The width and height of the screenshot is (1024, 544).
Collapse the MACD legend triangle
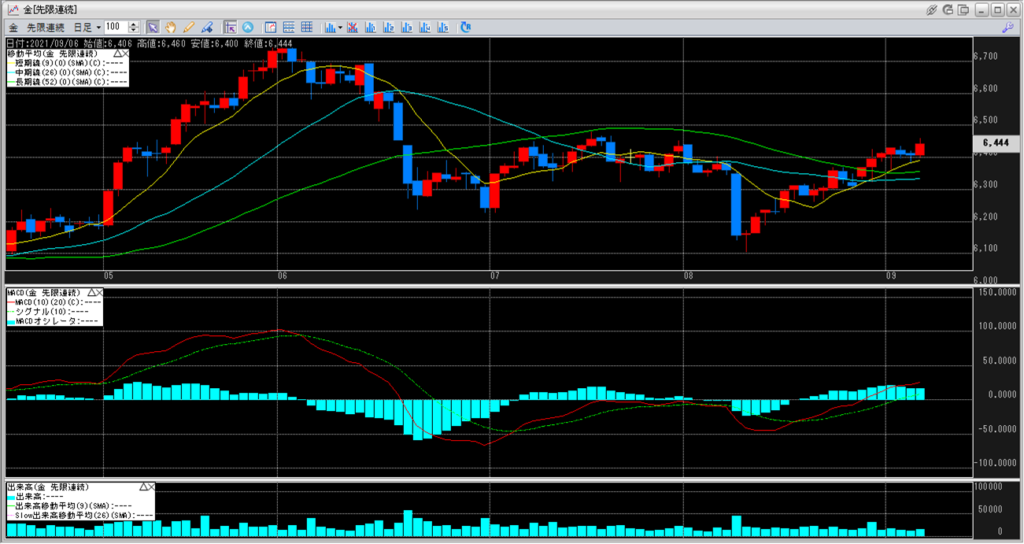pos(92,293)
